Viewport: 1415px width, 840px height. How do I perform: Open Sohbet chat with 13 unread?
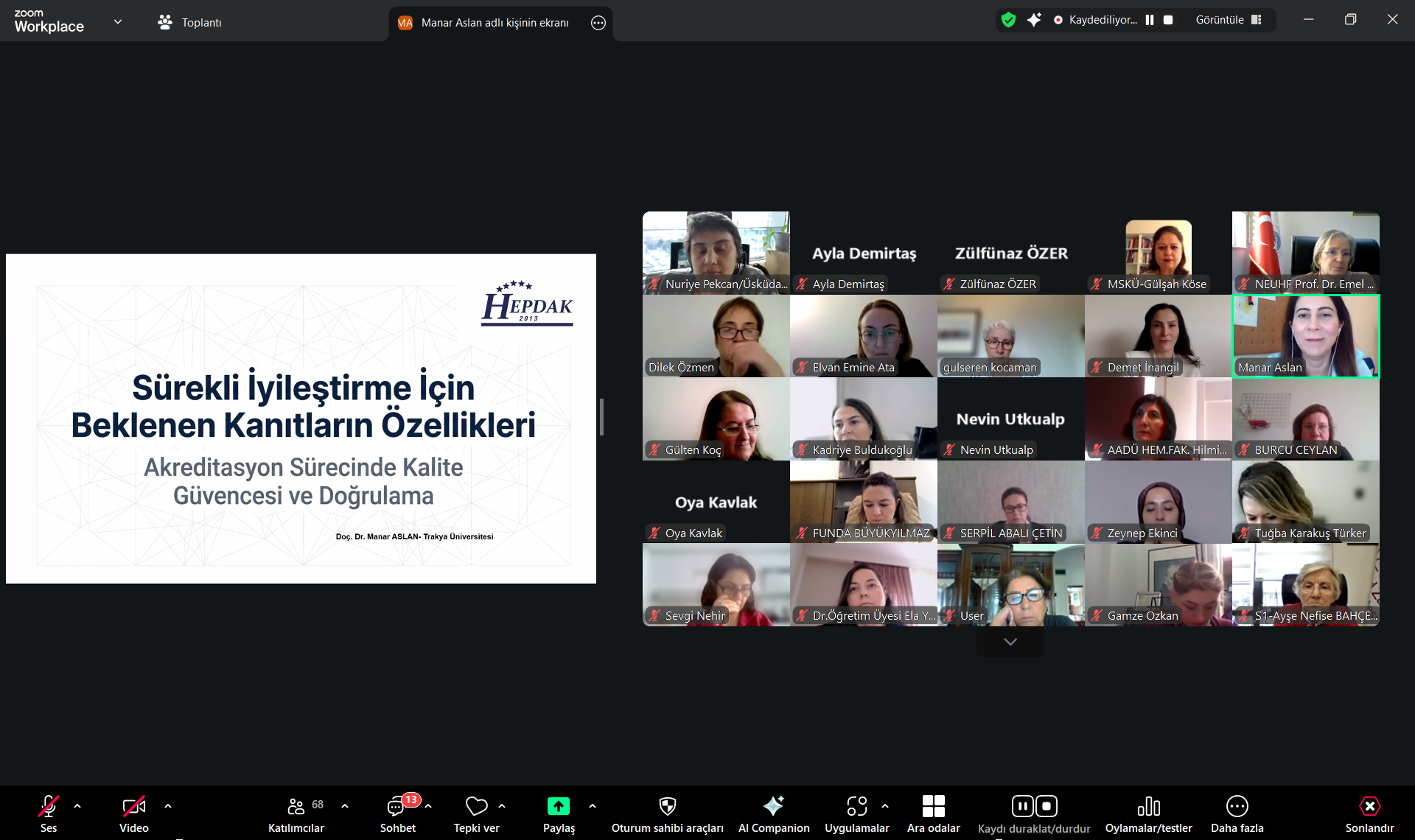(x=397, y=806)
